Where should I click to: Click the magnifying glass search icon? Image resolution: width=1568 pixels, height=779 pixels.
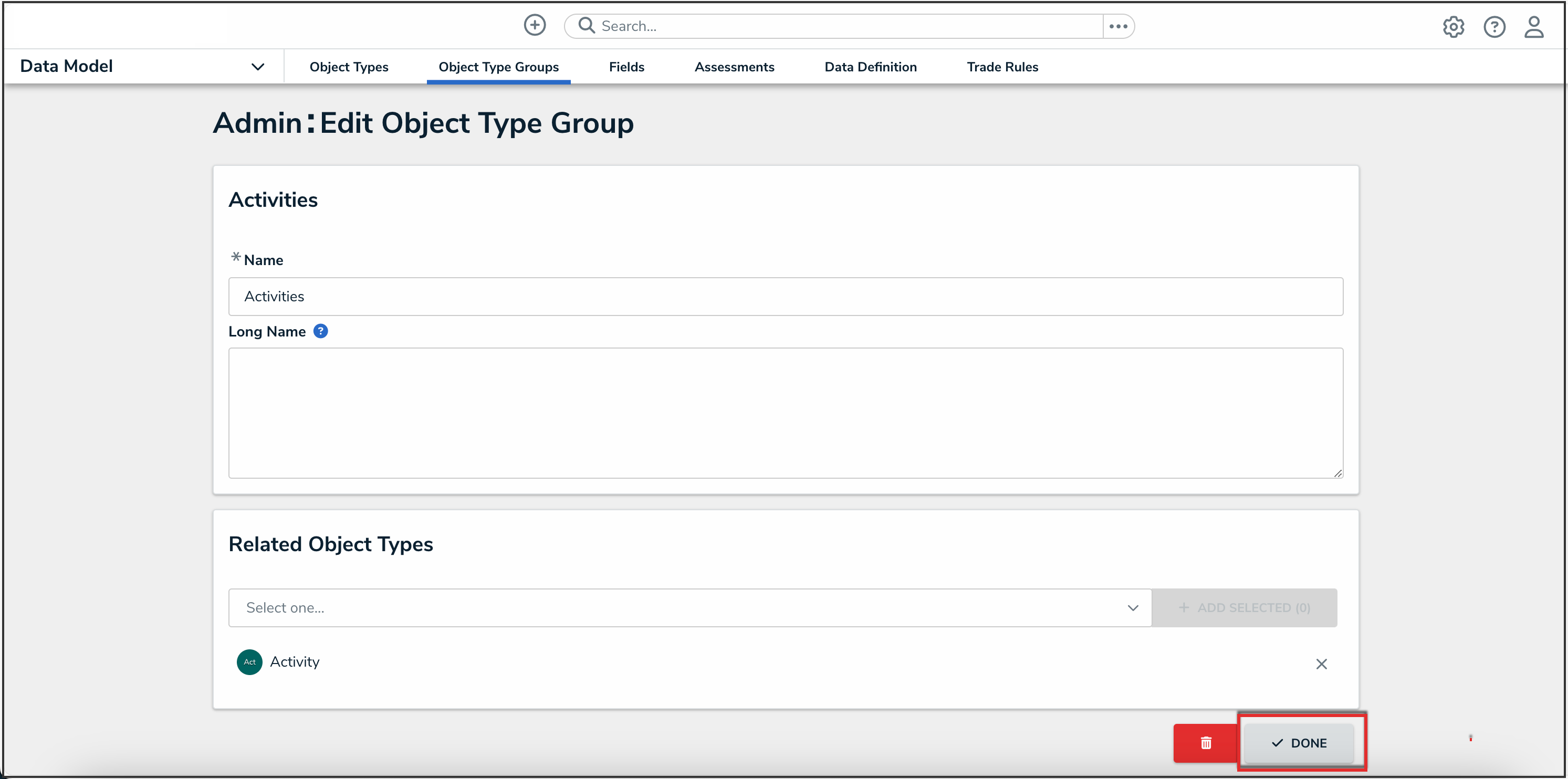point(586,26)
